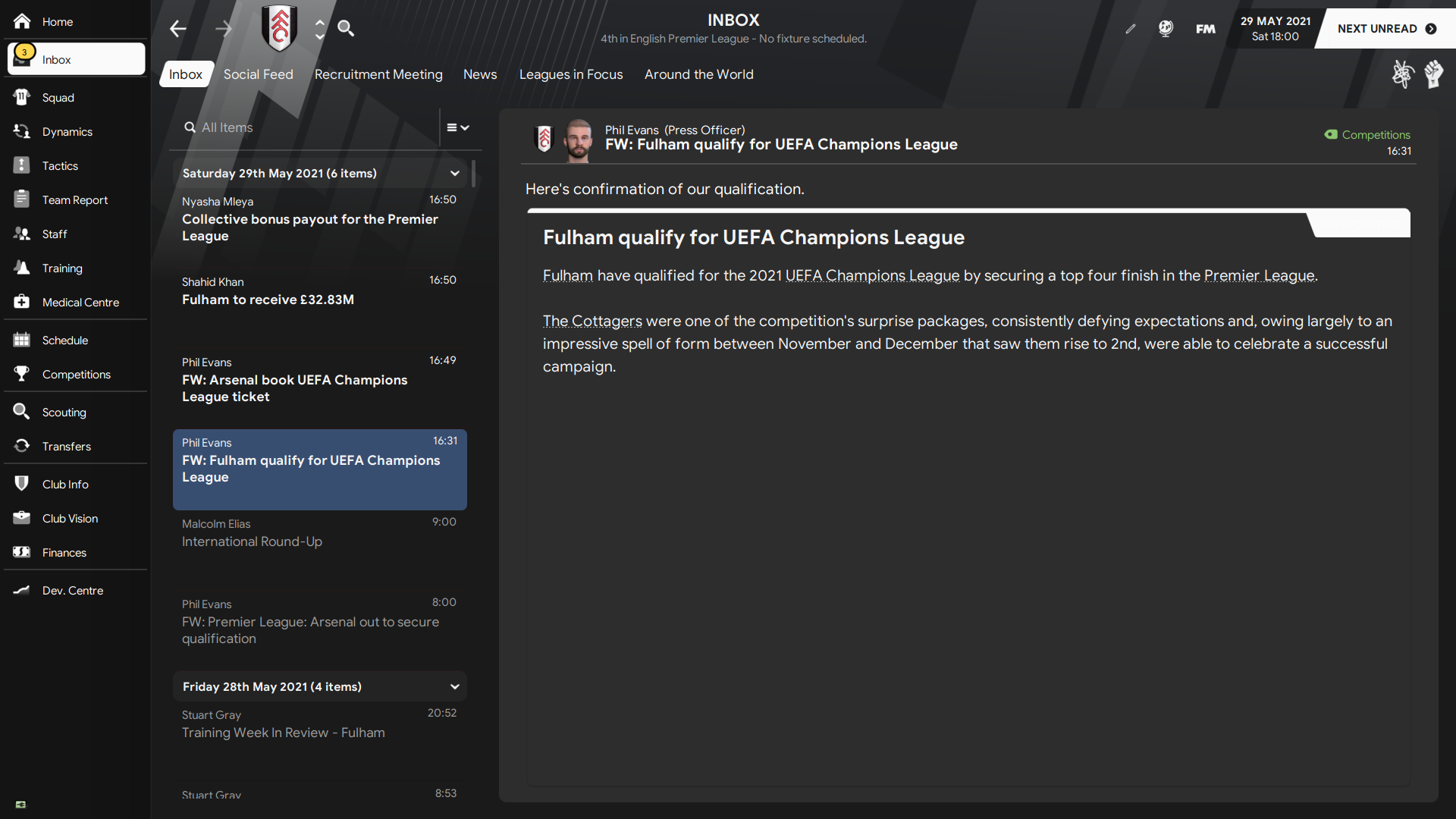The image size is (1456, 819).
Task: Open the FM menu icon
Action: [1205, 29]
